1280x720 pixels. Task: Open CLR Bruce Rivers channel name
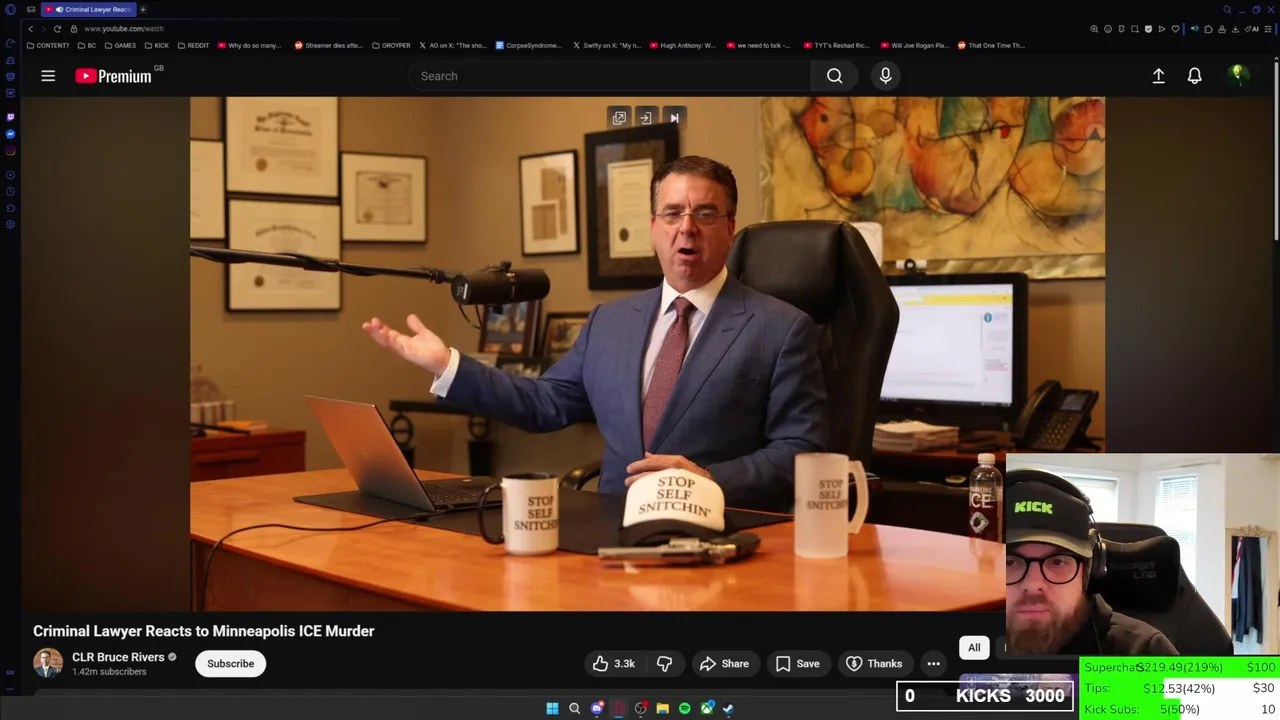(118, 657)
